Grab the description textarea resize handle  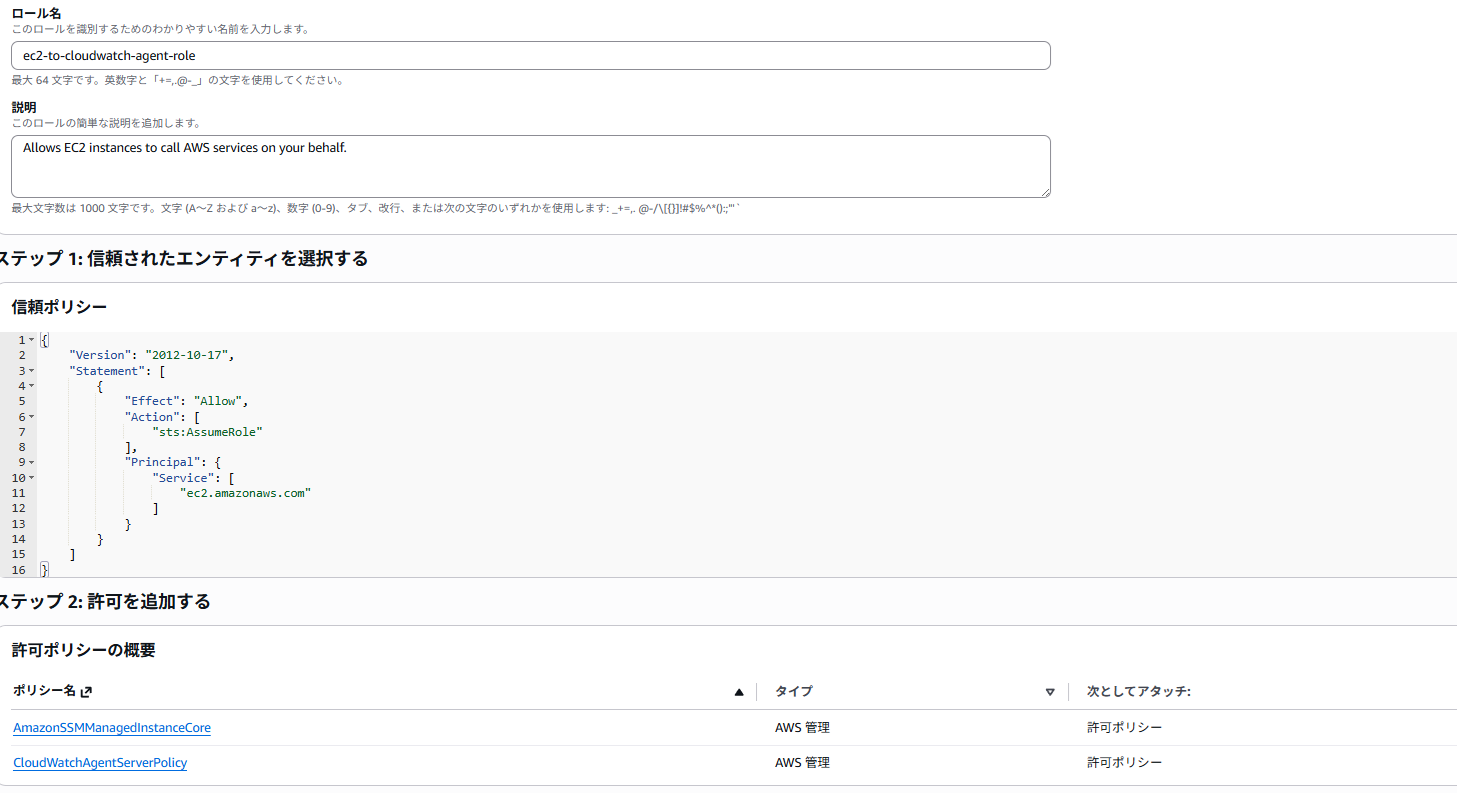(x=1044, y=191)
